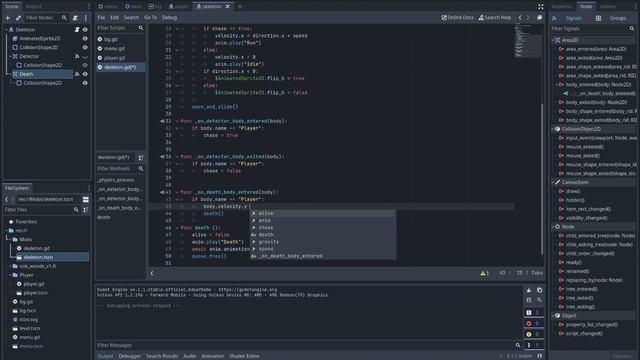Select player.gd in scripts list
The image size is (640, 360).
pyautogui.click(x=114, y=58)
